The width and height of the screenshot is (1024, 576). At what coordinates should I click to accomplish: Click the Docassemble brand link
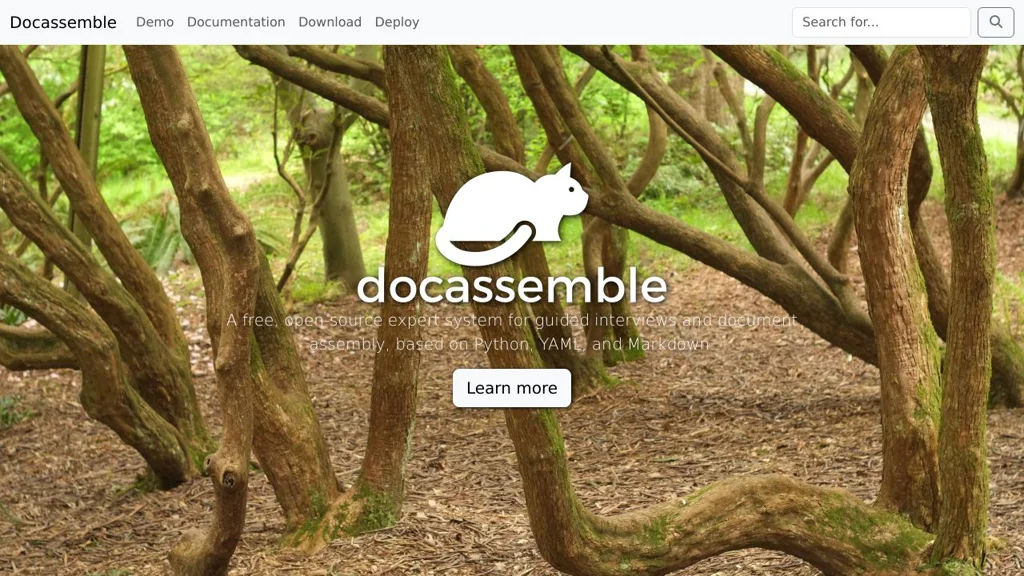point(63,22)
